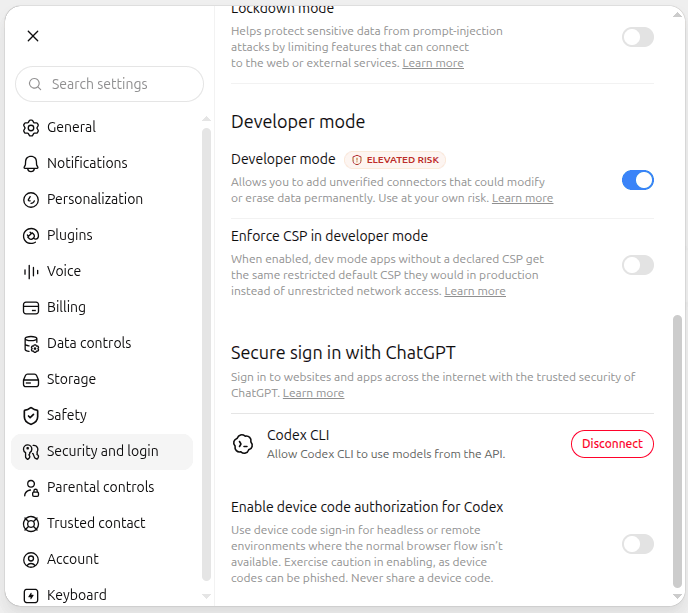Click the Trusted contact lifebuoy icon

point(31,523)
